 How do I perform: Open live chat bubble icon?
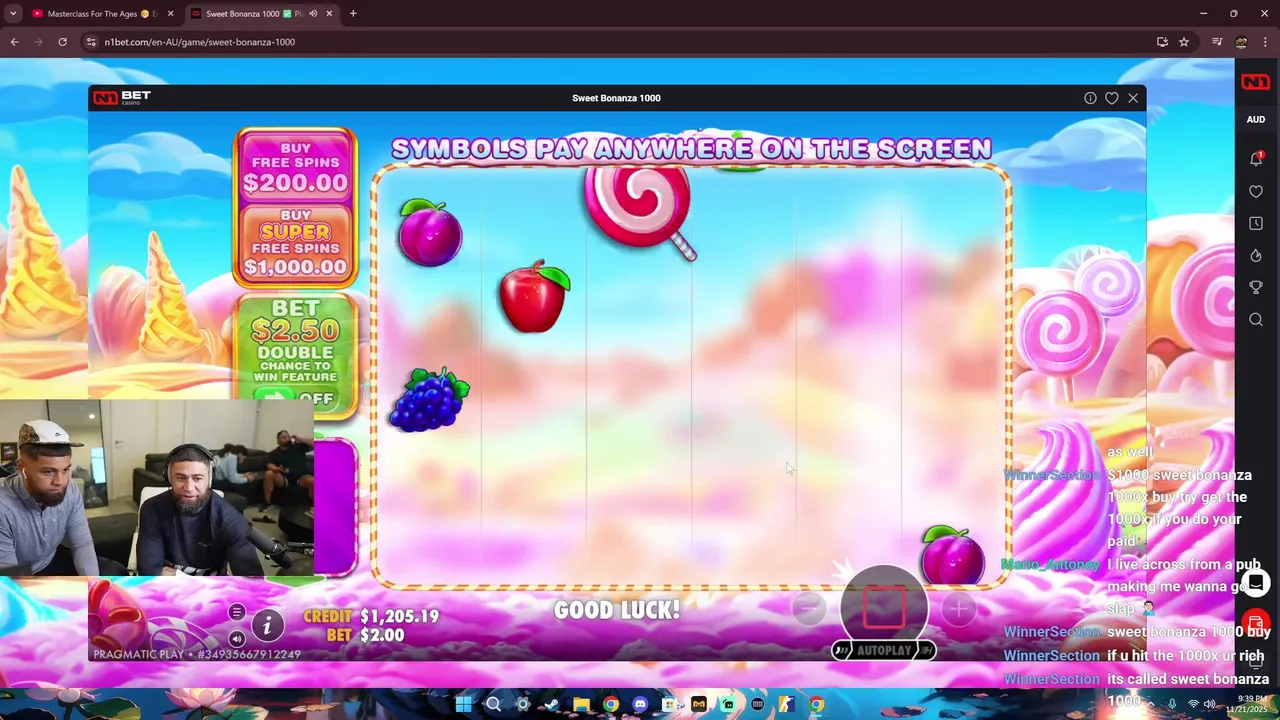click(1256, 582)
